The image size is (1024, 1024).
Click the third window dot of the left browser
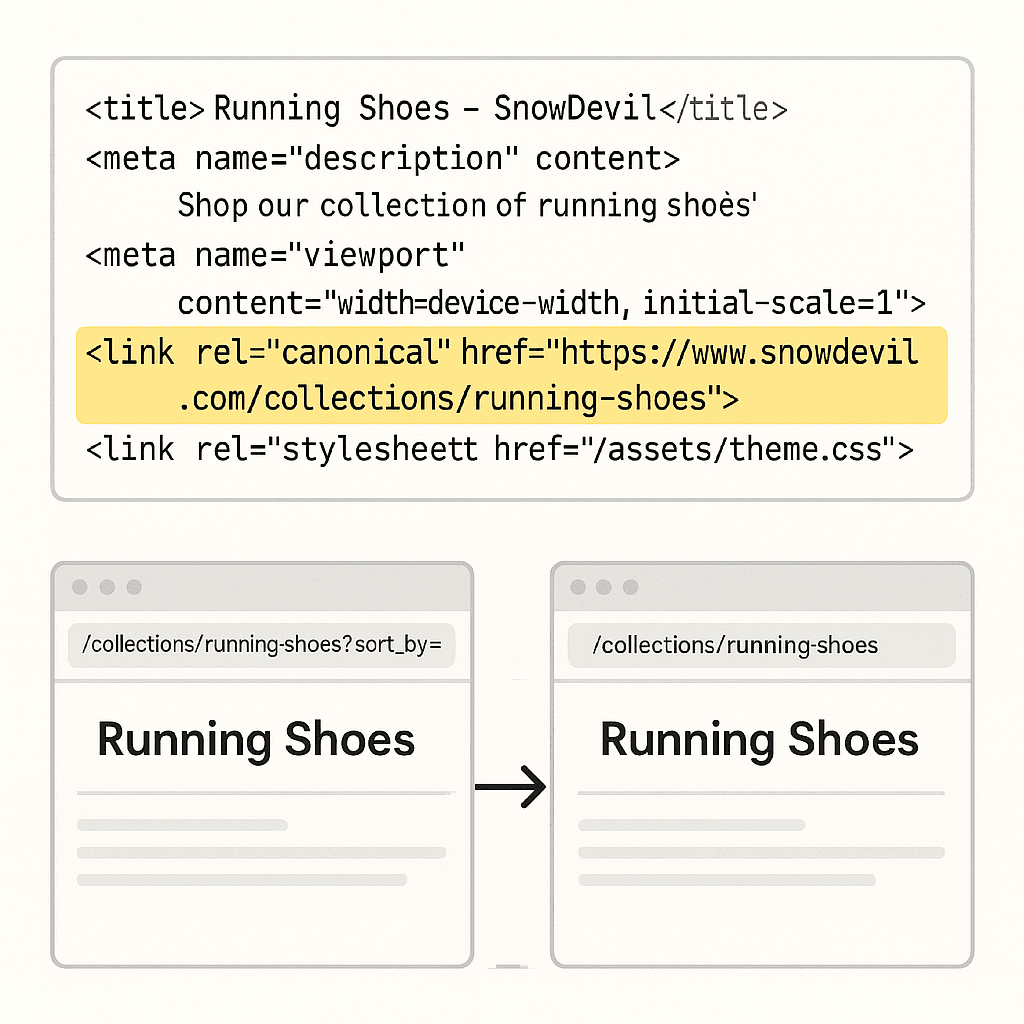tap(134, 587)
